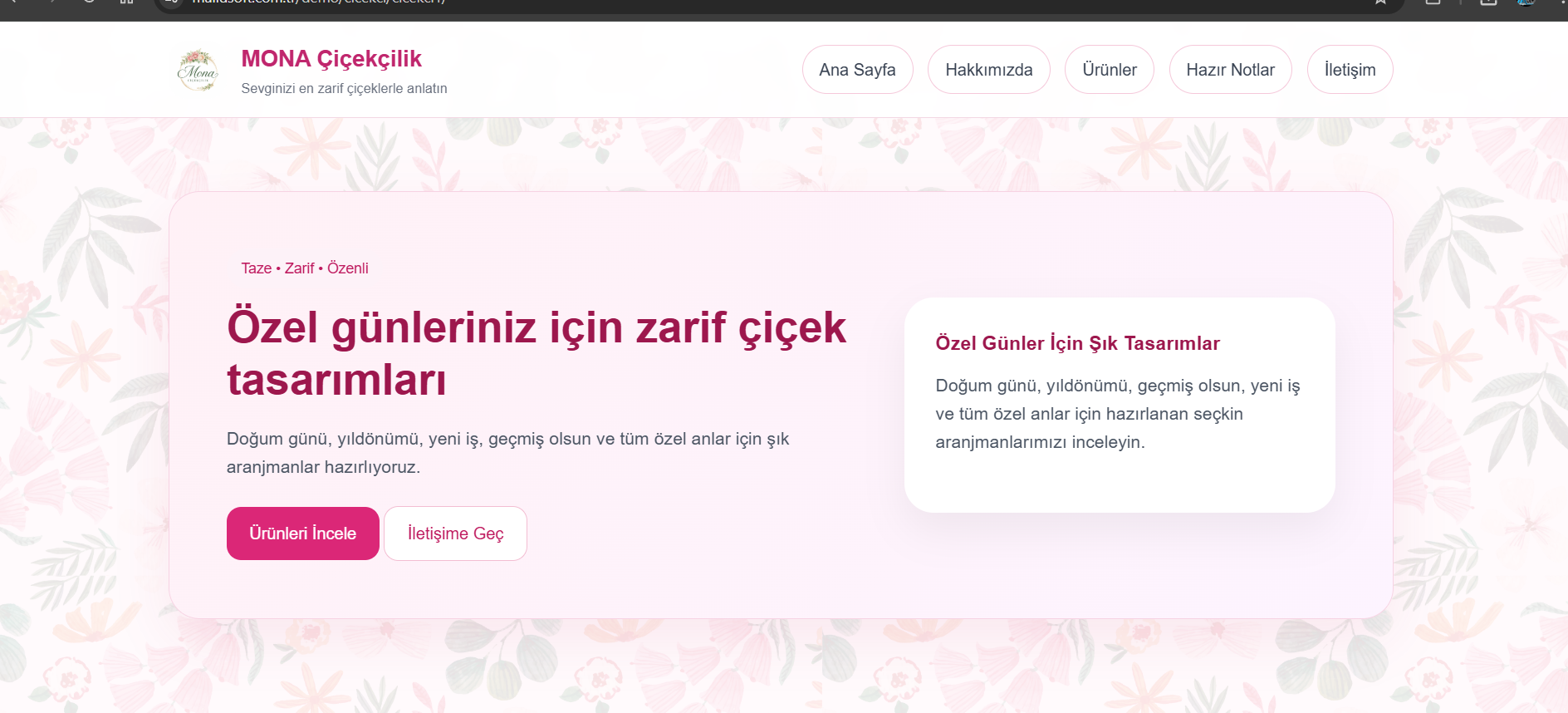The image size is (1568, 713).
Task: Click the header tagline under the site title
Action: point(344,89)
